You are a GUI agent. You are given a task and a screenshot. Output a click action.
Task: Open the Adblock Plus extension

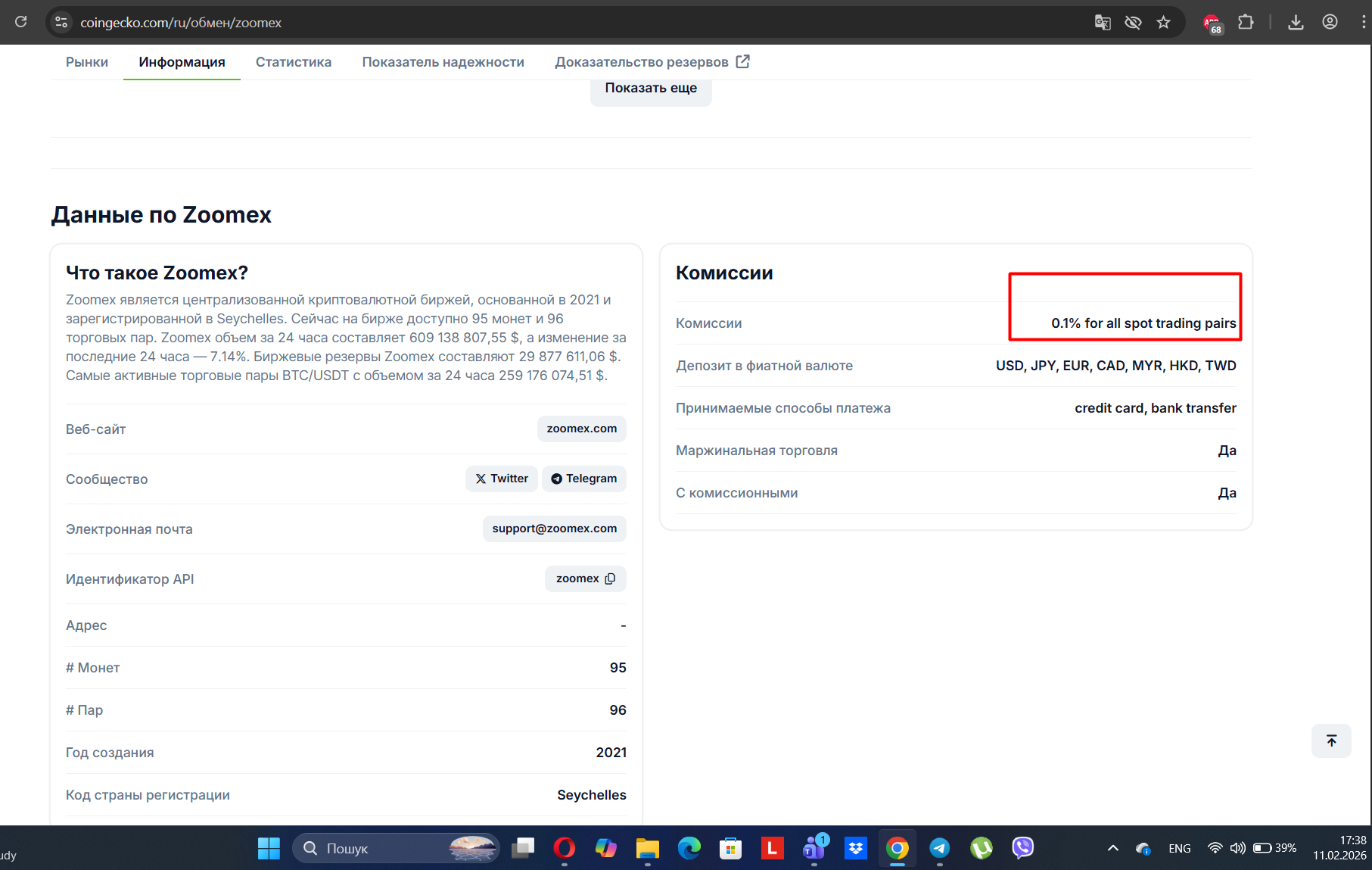coord(1212,23)
